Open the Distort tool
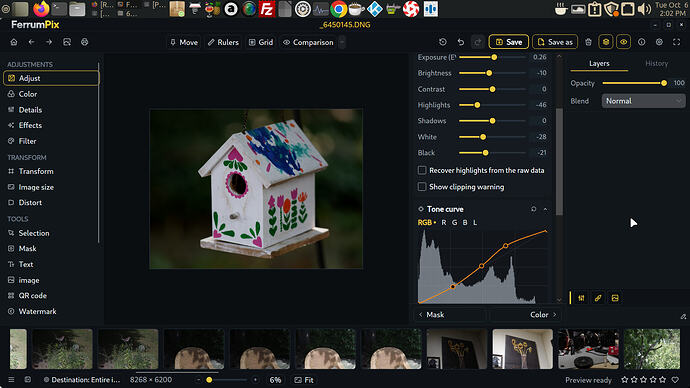Viewport: 690px width, 388px height. click(x=51, y=203)
